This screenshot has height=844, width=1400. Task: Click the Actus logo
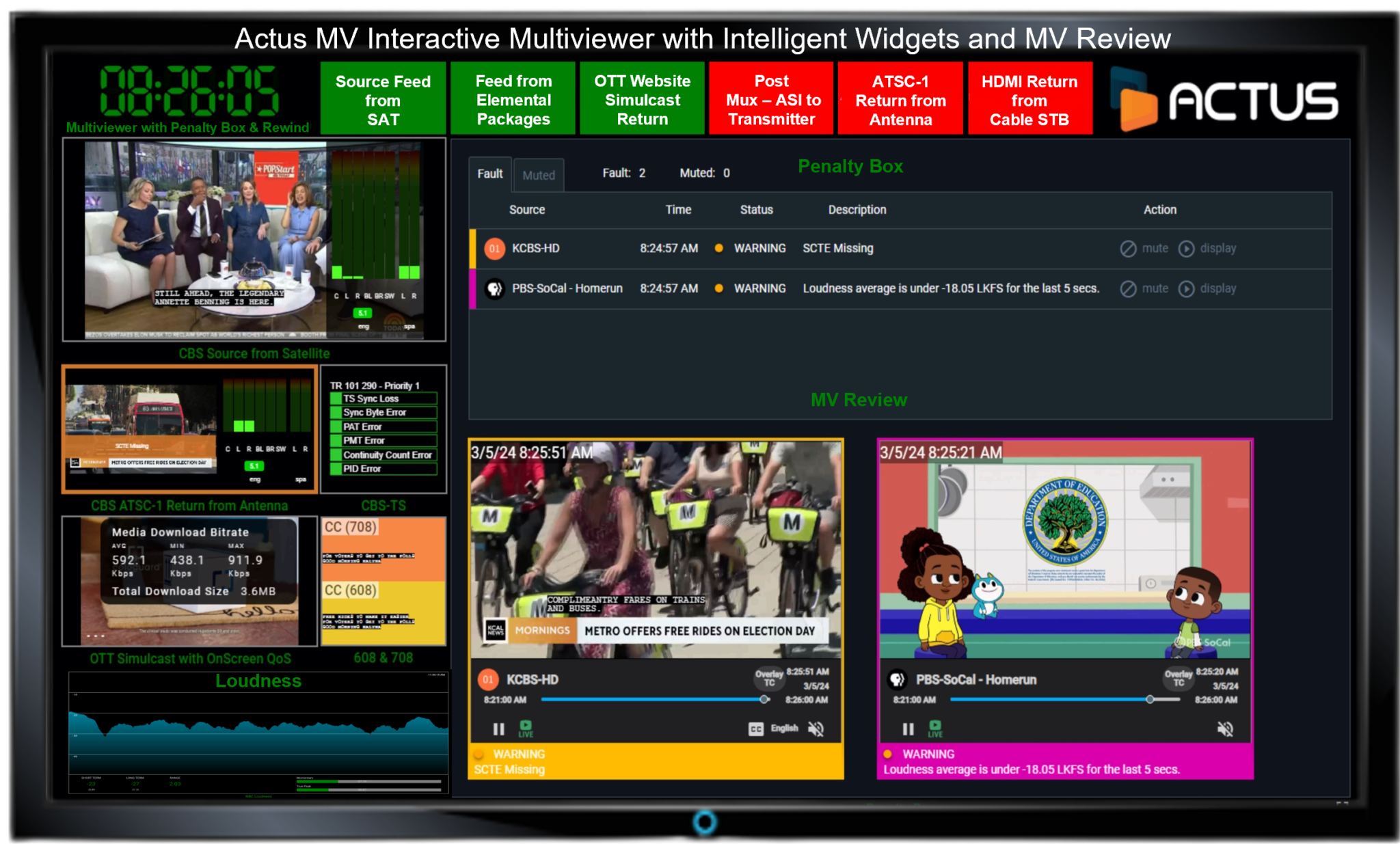pyautogui.click(x=1224, y=99)
